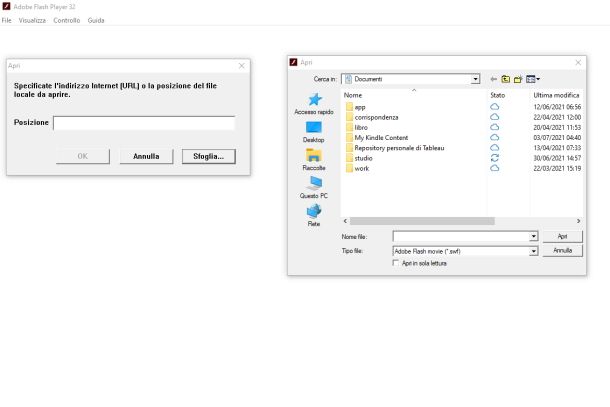Click the cloud status icon of work
The width and height of the screenshot is (610, 407).
pyautogui.click(x=494, y=168)
